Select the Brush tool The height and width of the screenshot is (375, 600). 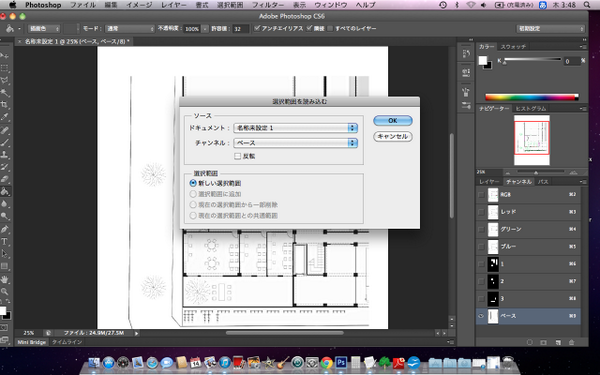click(5, 142)
